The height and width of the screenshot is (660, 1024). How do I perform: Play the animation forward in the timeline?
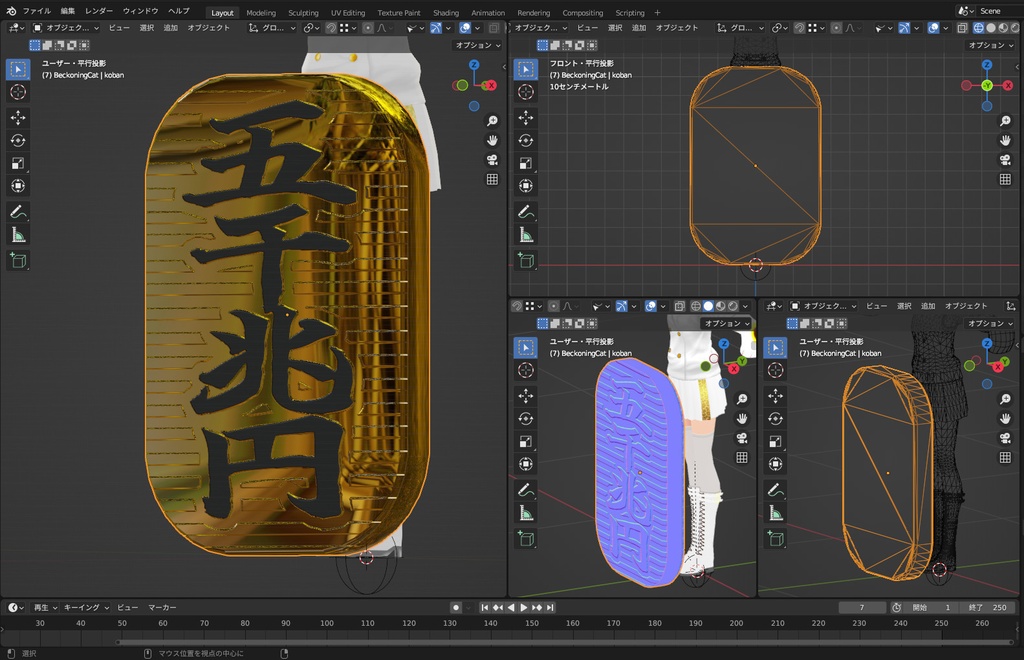point(524,607)
